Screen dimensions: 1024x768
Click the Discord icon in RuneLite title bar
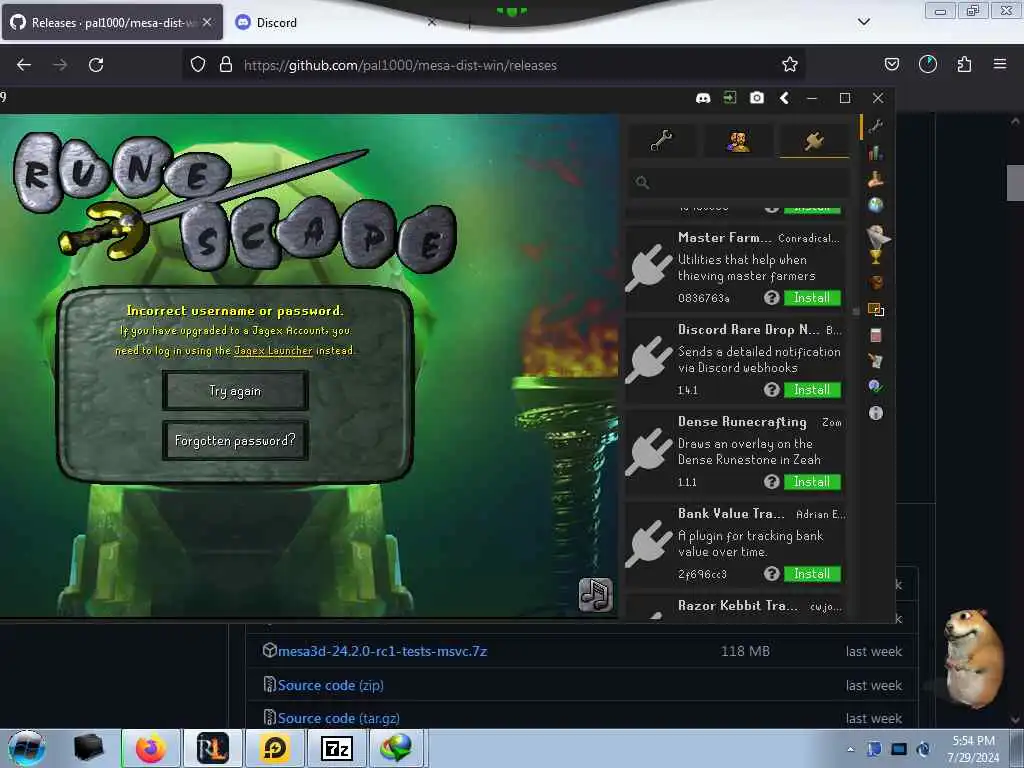[703, 98]
